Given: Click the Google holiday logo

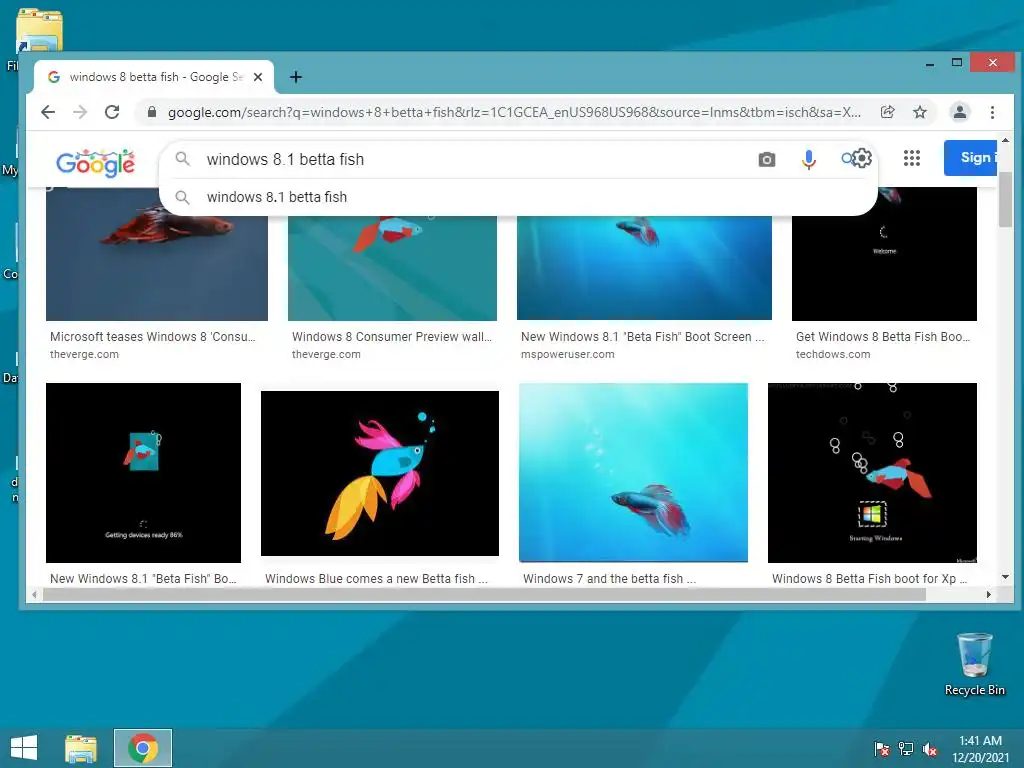Looking at the screenshot, I should [x=95, y=163].
